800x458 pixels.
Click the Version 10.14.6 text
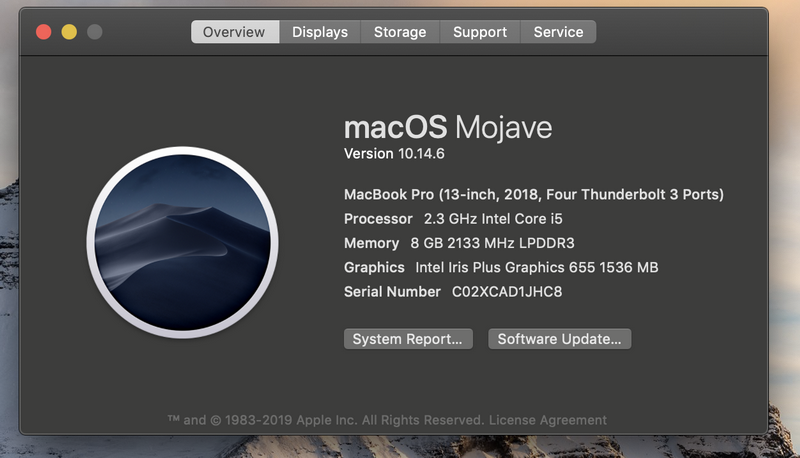(x=394, y=154)
